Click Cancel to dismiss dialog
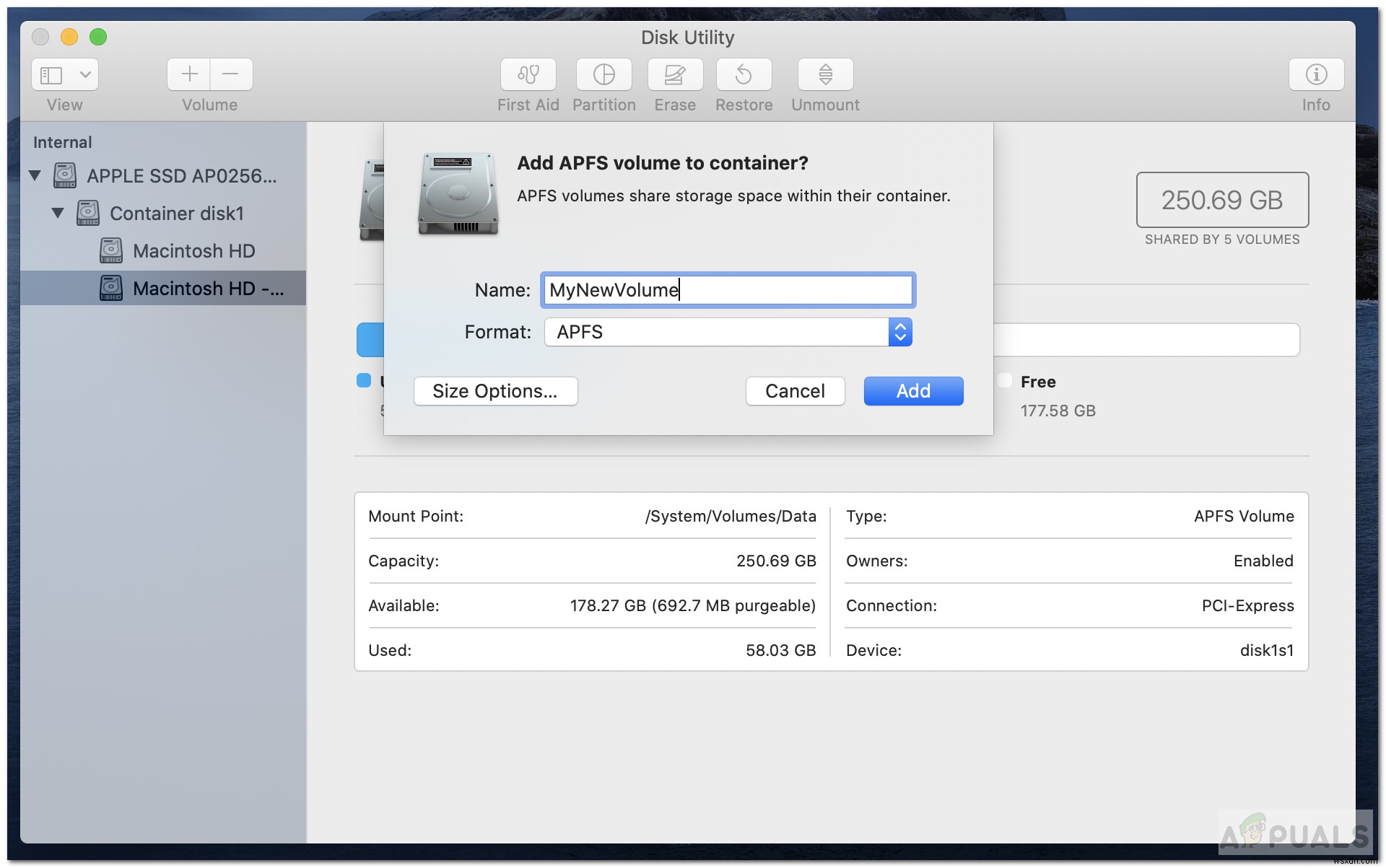This screenshot has height=868, width=1386. 794,390
